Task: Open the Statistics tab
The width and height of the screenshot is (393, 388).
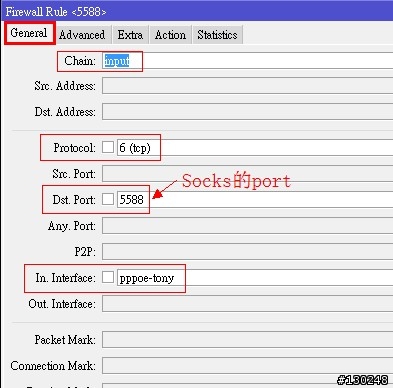Action: point(217,35)
